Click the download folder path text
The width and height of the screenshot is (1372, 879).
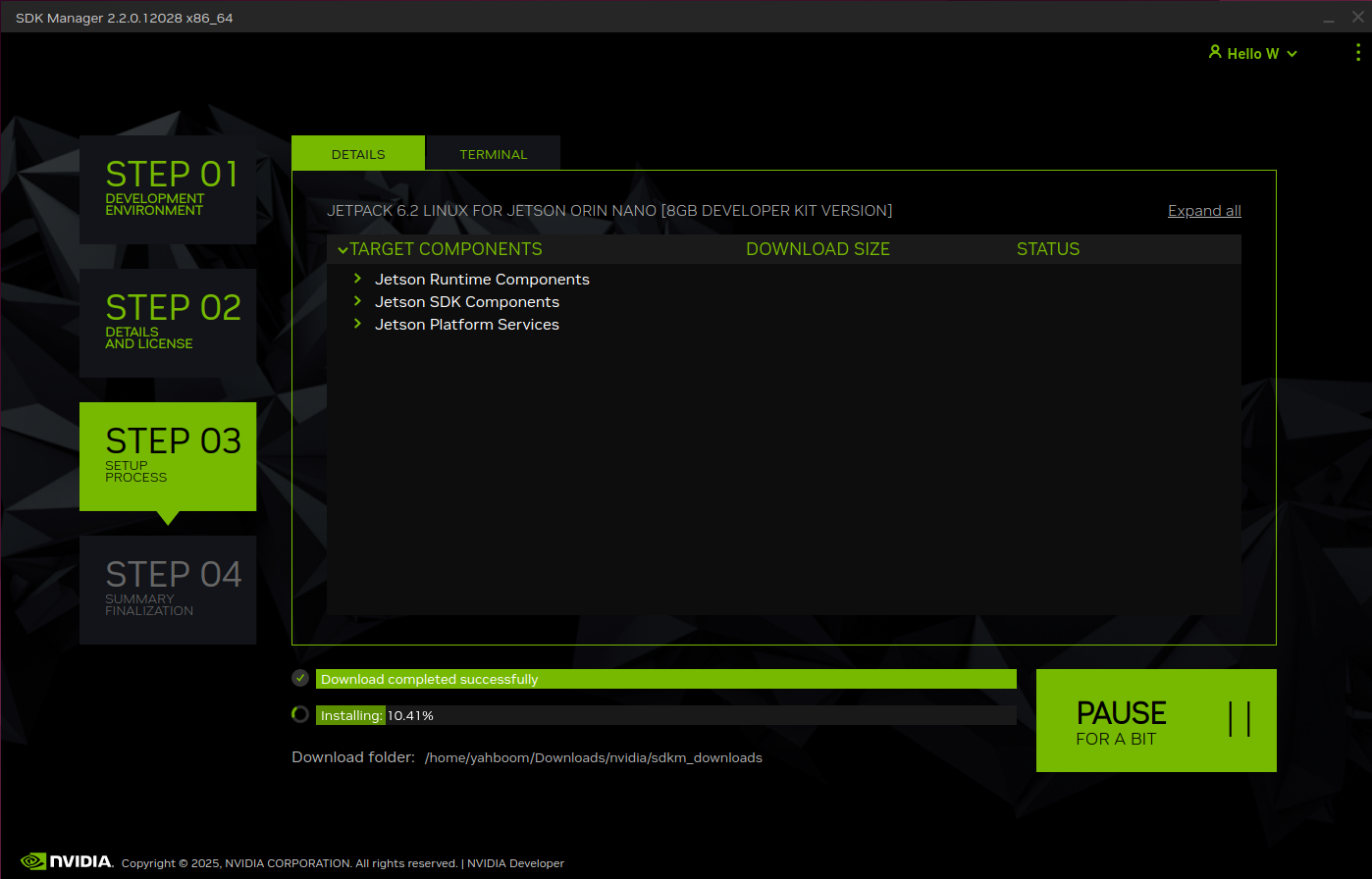[594, 757]
